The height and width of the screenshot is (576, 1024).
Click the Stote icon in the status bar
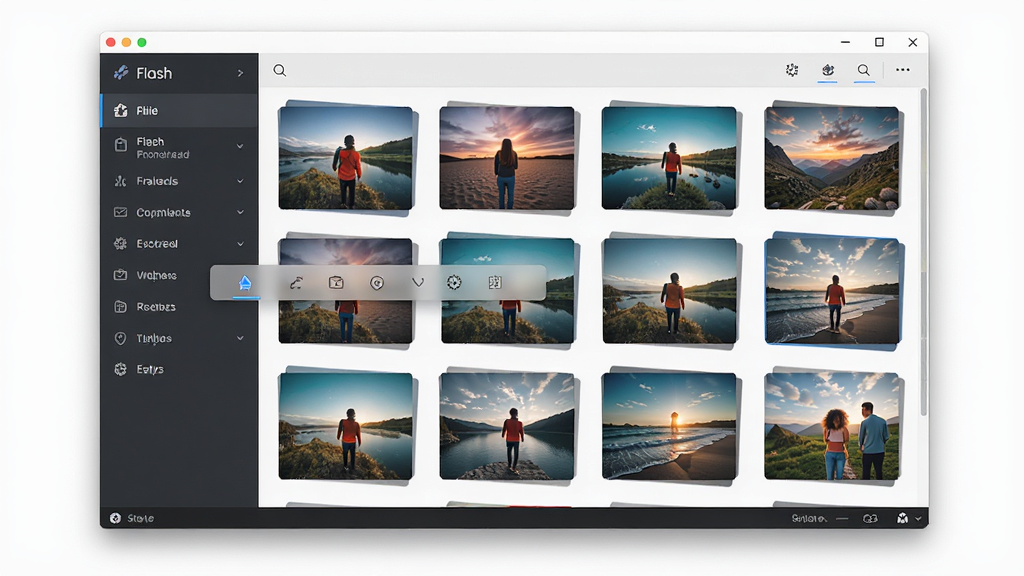pos(116,518)
